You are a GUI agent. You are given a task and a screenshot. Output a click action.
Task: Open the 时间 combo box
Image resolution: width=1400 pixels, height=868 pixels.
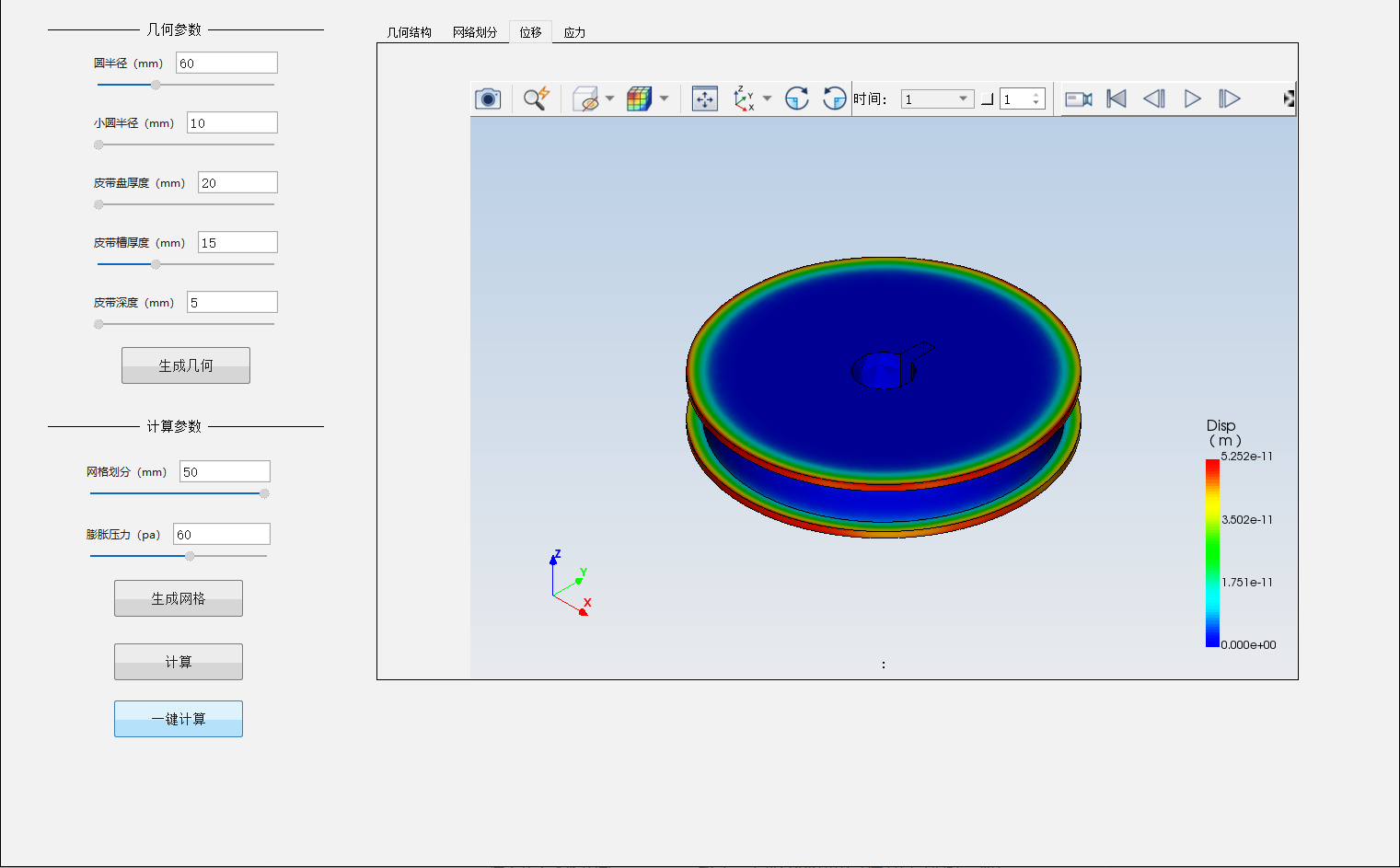[937, 98]
